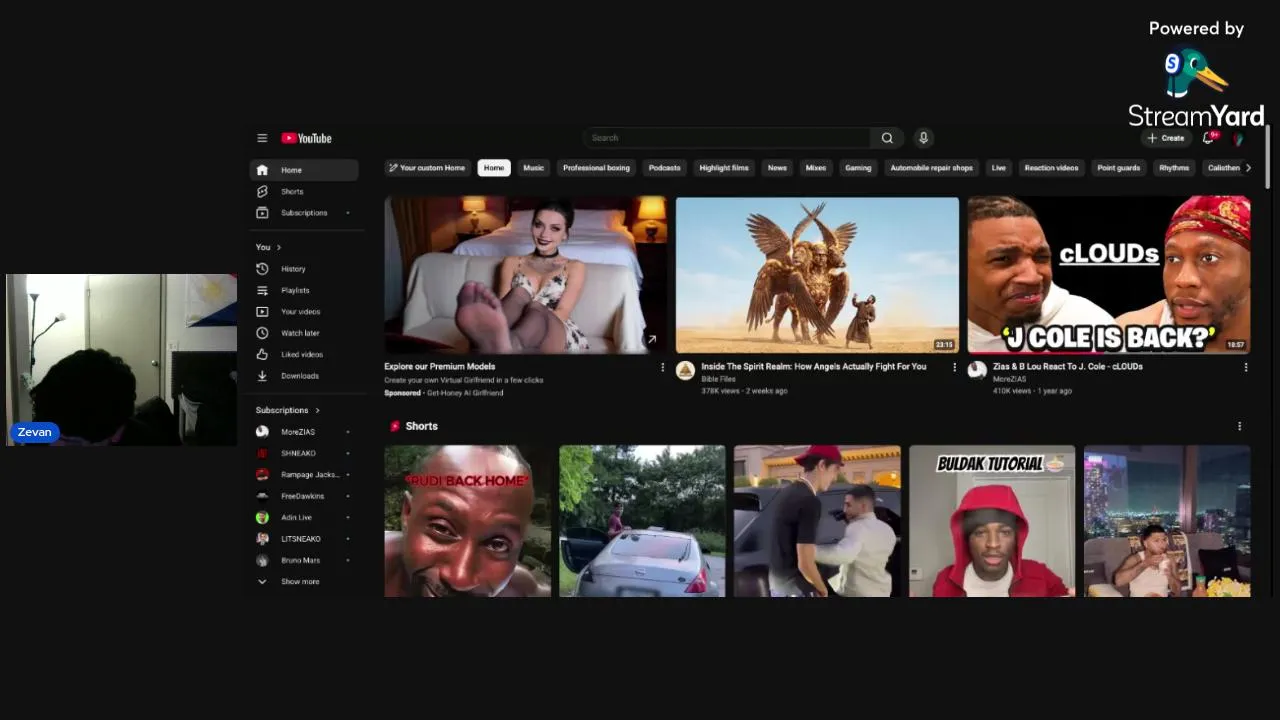Select Reaction videos chip

click(x=1051, y=168)
